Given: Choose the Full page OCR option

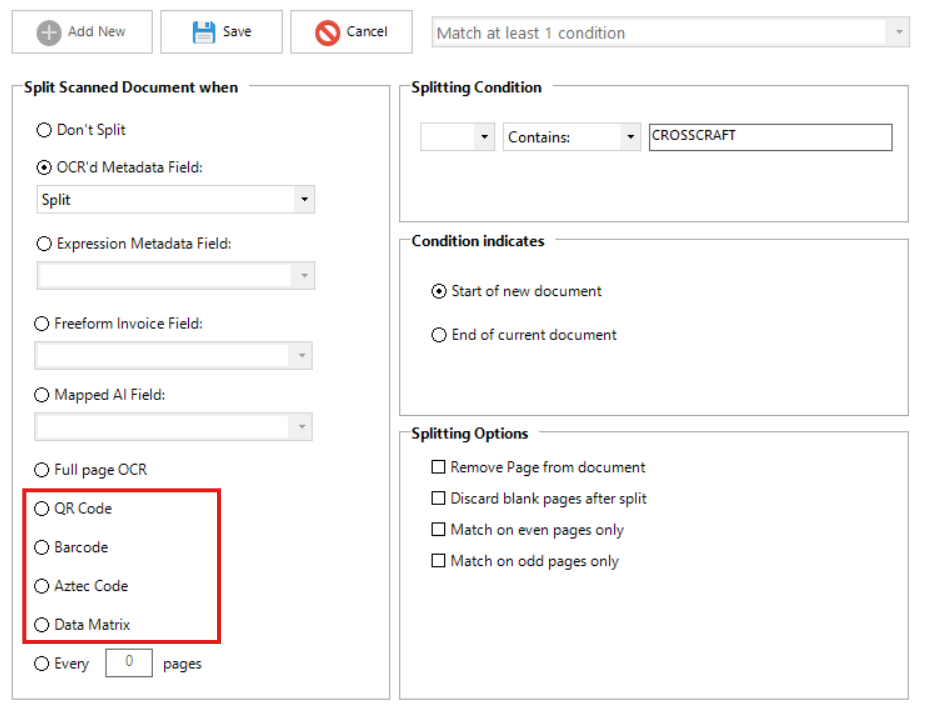Looking at the screenshot, I should click(x=42, y=470).
